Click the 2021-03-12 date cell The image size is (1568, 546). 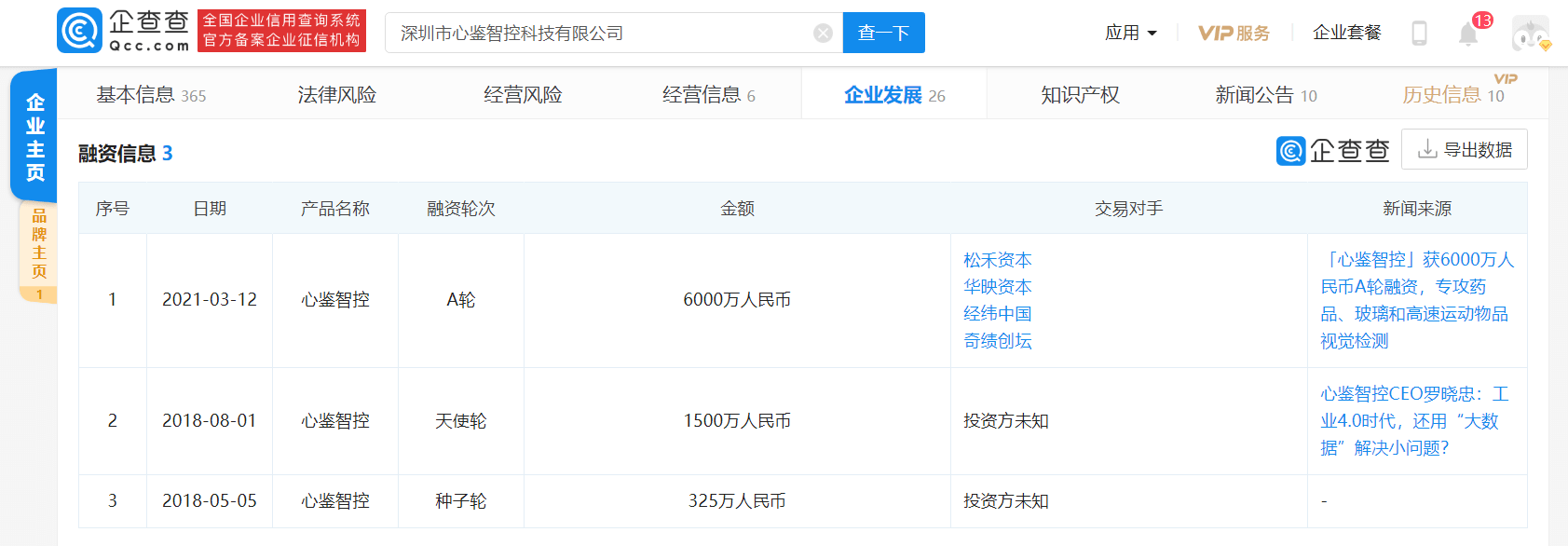point(210,300)
